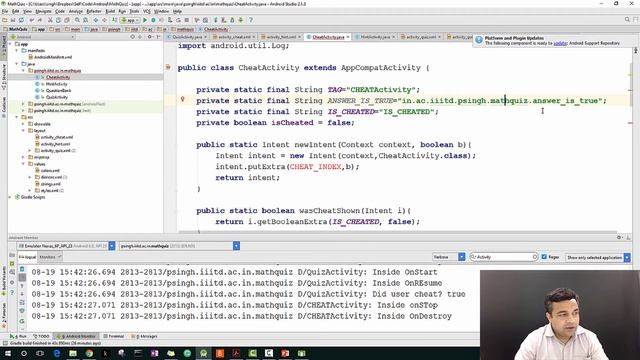Click the Cortana search circle in taskbar
Image resolution: width=640 pixels, height=360 pixels.
(24, 353)
